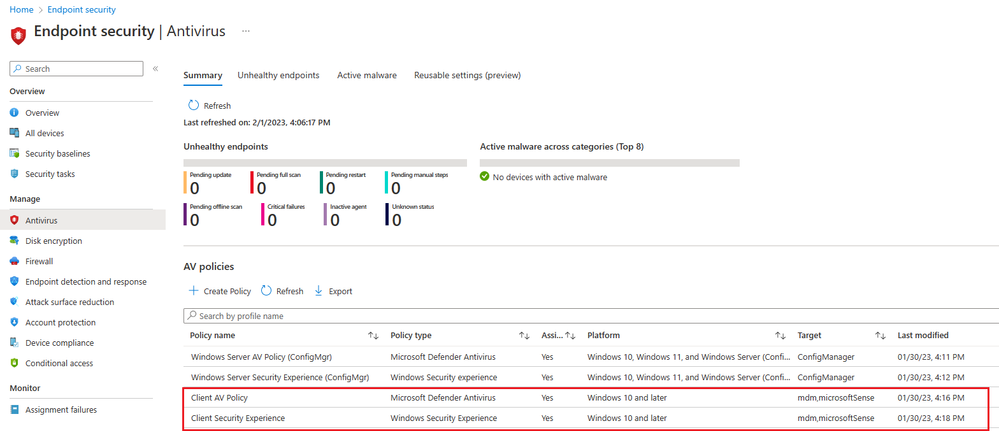Open Windows Server AV Policy (ConfigMgr)
The height and width of the screenshot is (431, 999).
[x=261, y=357]
